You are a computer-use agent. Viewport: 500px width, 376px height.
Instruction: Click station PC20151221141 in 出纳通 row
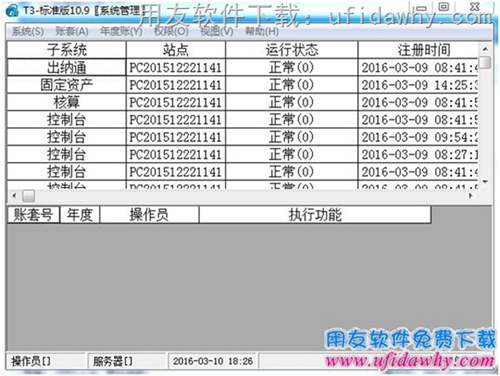[176, 68]
